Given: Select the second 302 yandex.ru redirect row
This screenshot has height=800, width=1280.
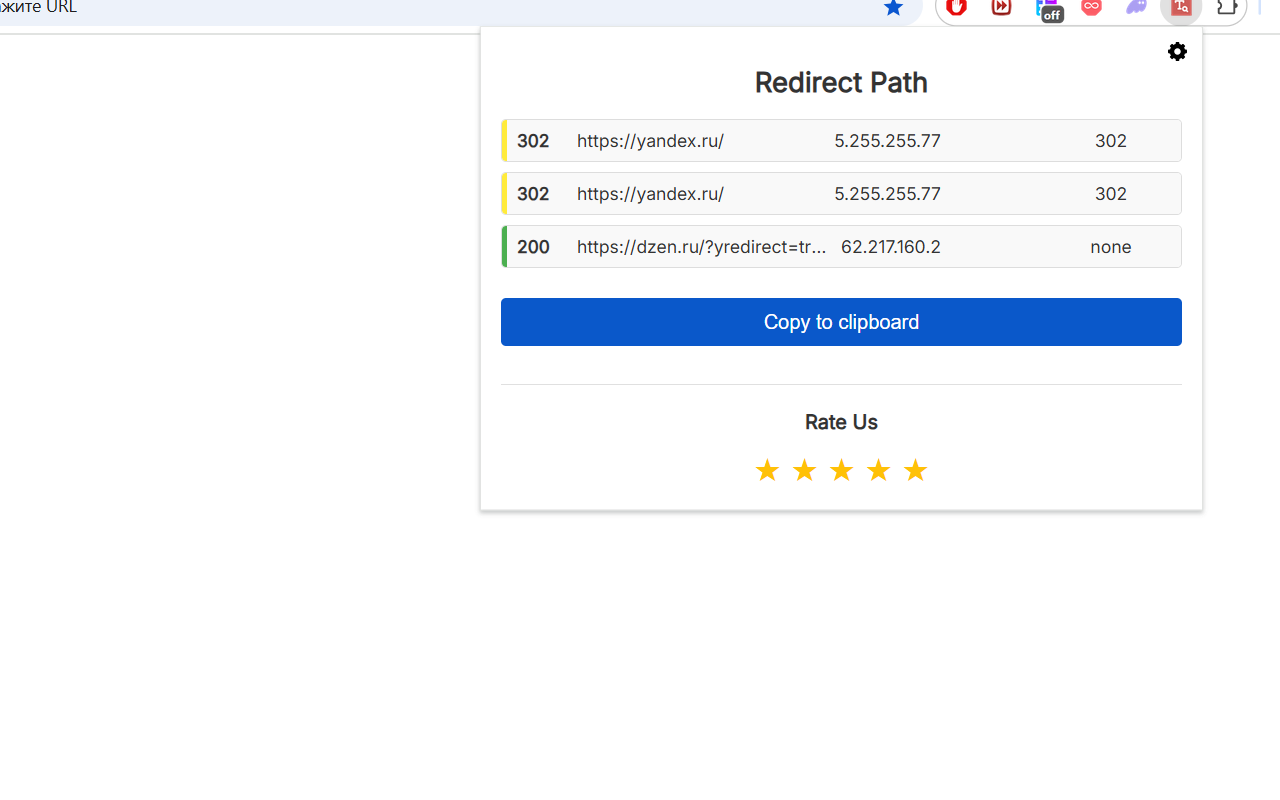Looking at the screenshot, I should pos(841,194).
